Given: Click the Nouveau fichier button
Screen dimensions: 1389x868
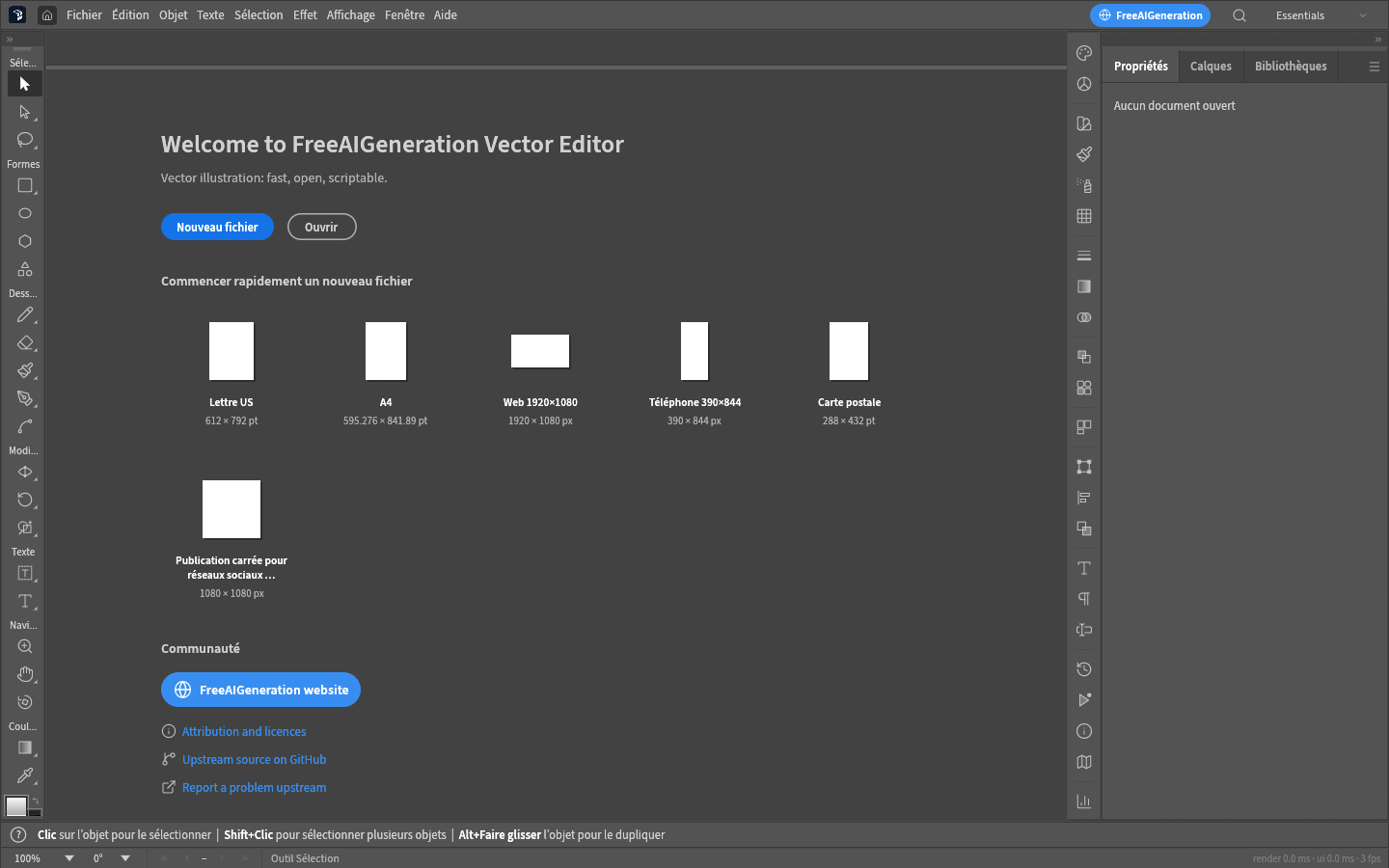Looking at the screenshot, I should tap(217, 227).
